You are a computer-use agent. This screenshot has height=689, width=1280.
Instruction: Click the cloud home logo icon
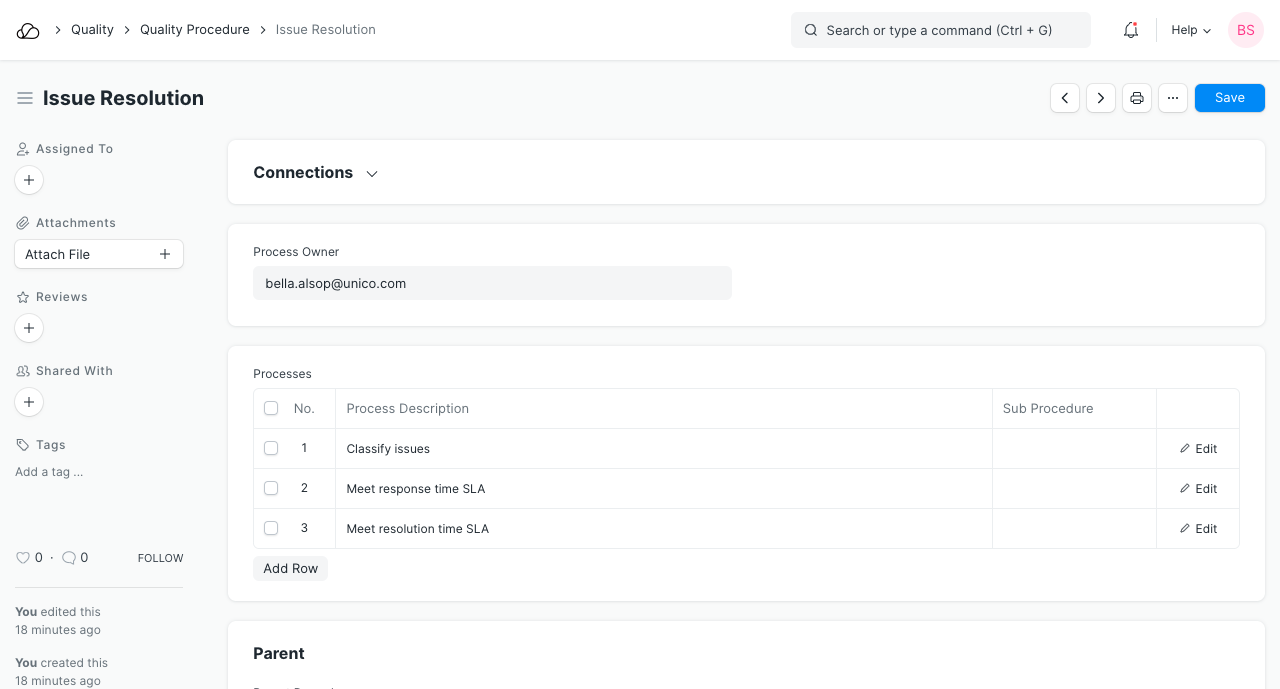click(28, 30)
